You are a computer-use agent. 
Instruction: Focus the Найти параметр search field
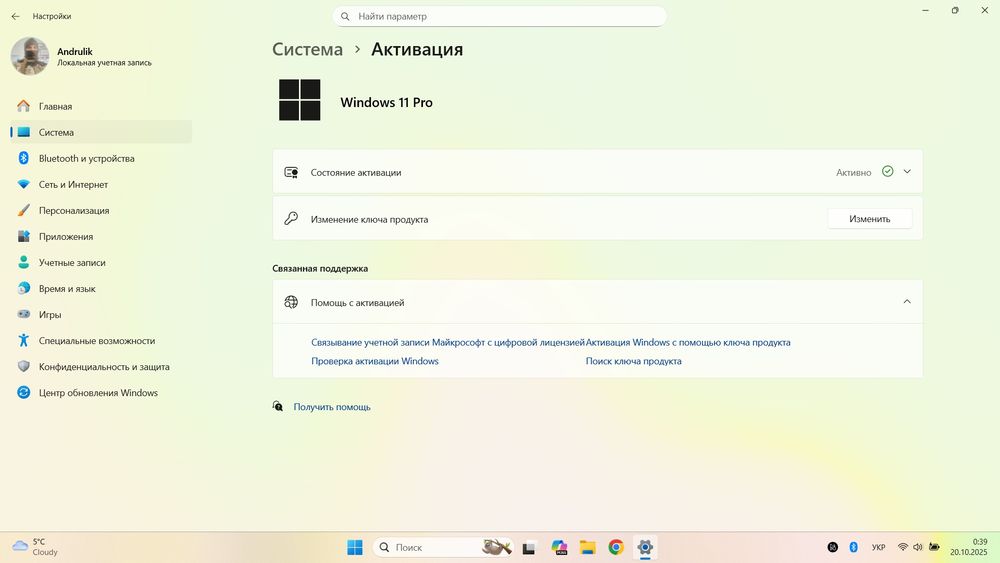pyautogui.click(x=499, y=17)
